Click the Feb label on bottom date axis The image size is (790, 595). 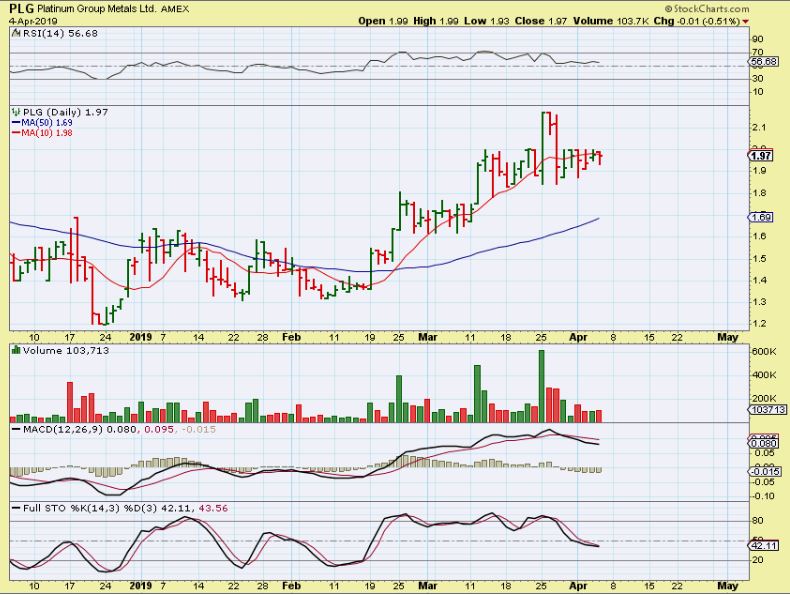291,586
